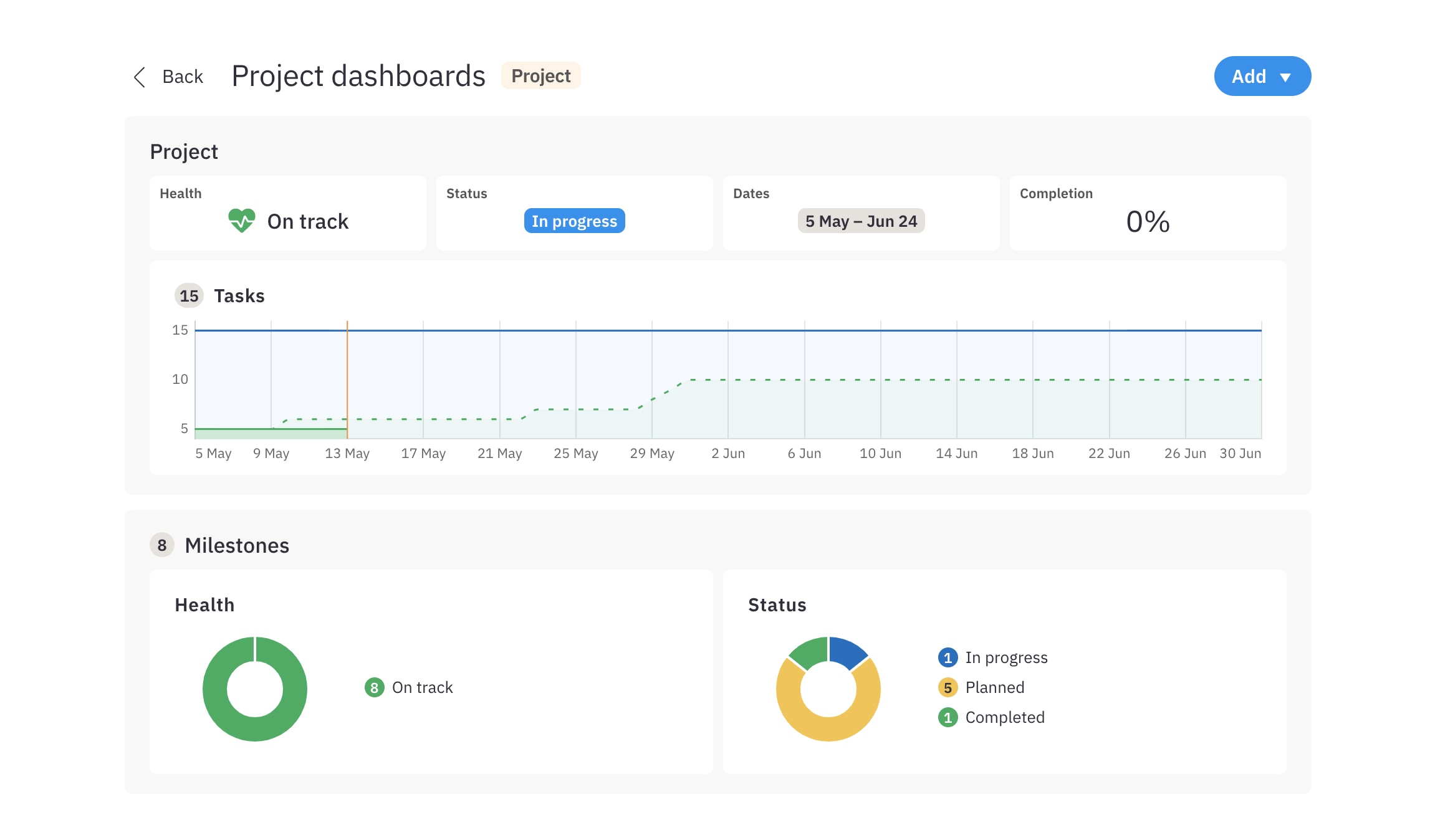This screenshot has height=840, width=1435.
Task: Click the 15 tasks count badge
Action: [189, 295]
